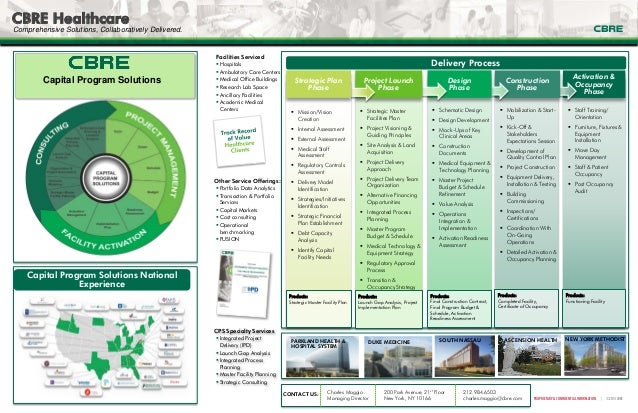The image size is (638, 413).
Task: Select the Hospitals bullet
Action: coord(230,64)
